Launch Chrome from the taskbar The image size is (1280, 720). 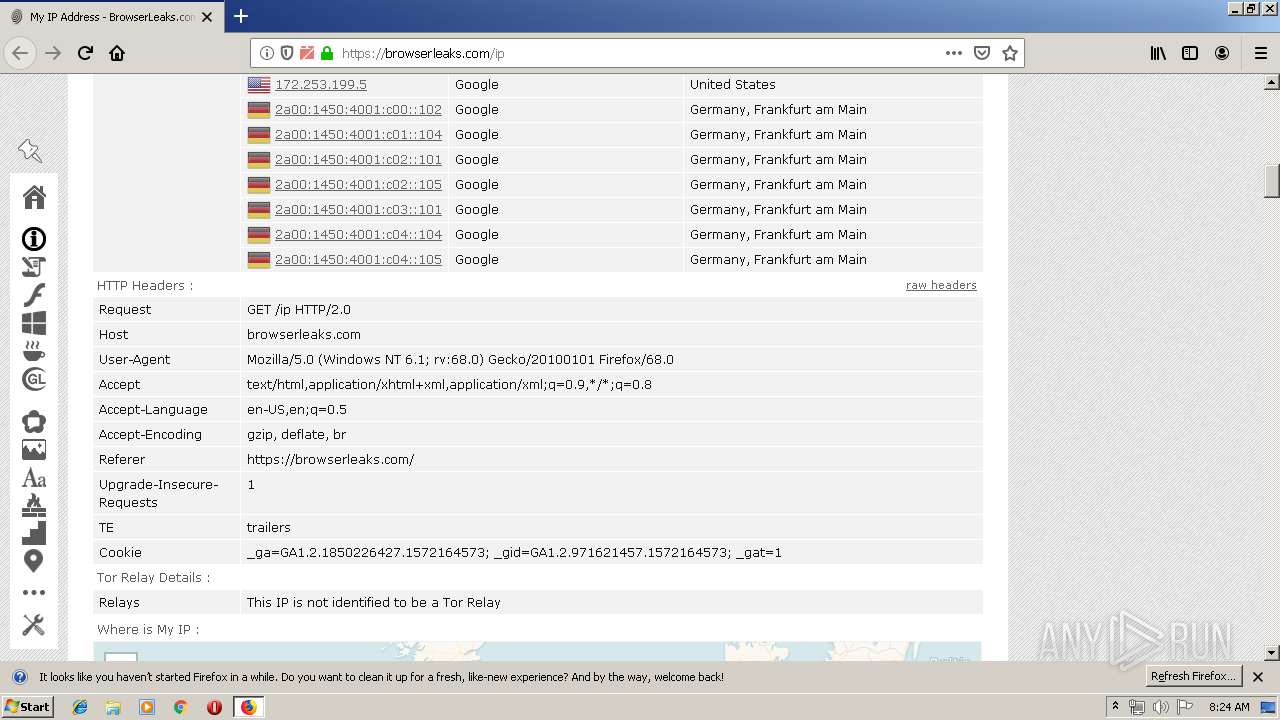[x=180, y=707]
